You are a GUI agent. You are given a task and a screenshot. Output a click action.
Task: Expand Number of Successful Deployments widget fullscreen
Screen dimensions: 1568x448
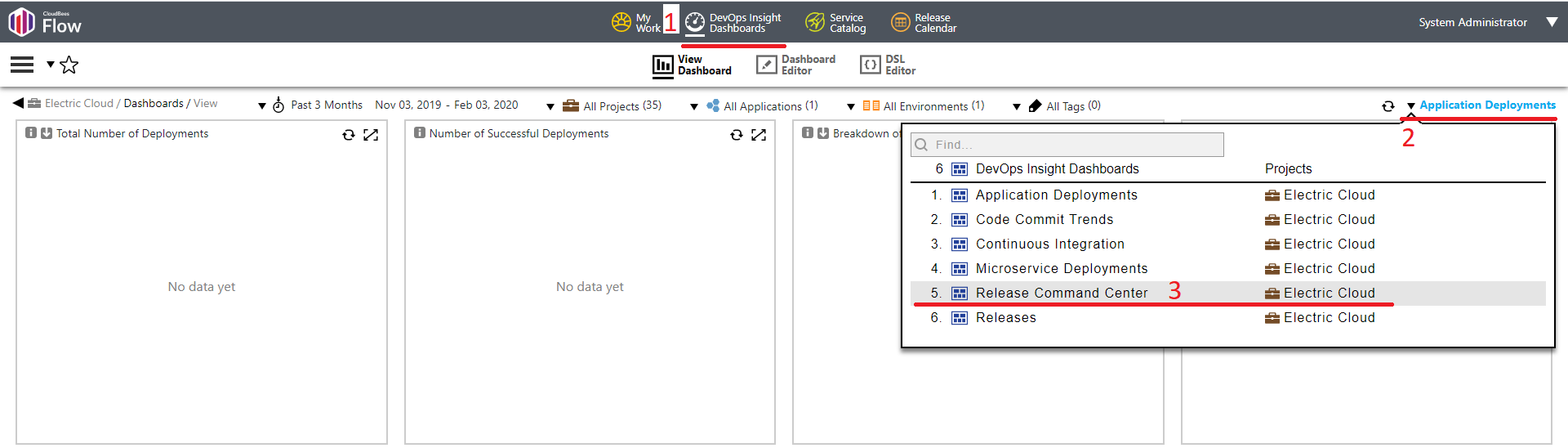click(759, 135)
